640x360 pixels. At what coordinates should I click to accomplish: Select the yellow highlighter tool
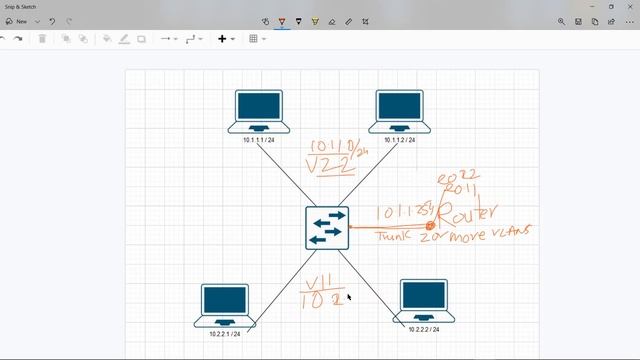pyautogui.click(x=315, y=22)
